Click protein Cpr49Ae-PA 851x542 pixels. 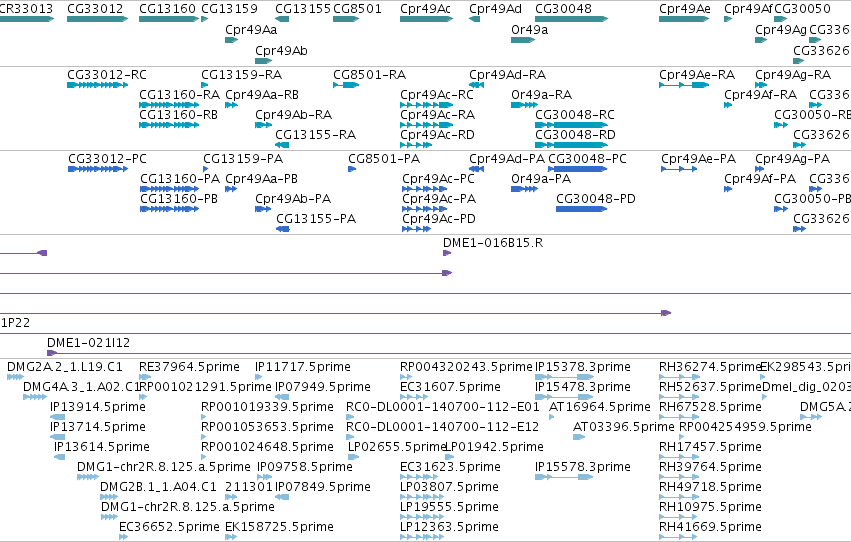(x=698, y=159)
